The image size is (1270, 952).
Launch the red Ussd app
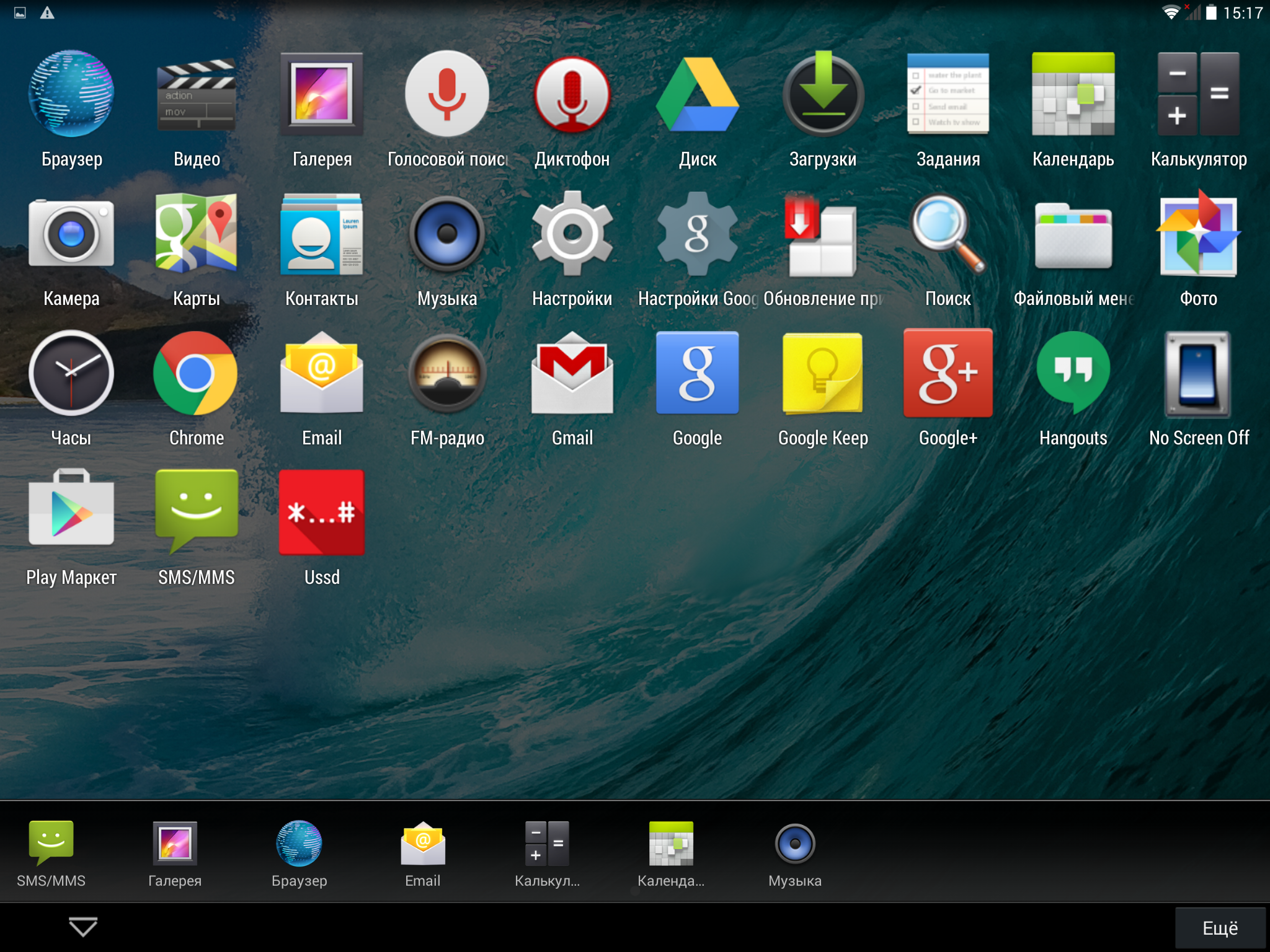pyautogui.click(x=322, y=528)
